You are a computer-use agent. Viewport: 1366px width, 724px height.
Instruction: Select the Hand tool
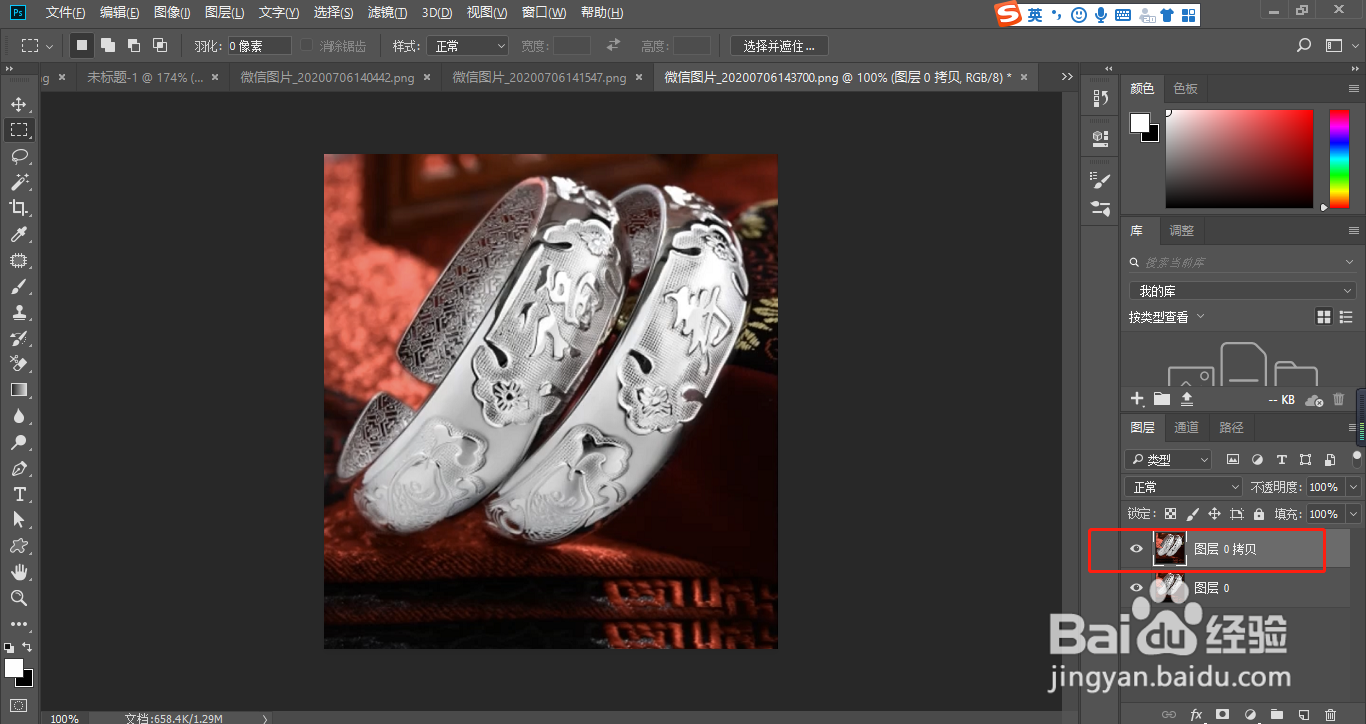pyautogui.click(x=19, y=572)
